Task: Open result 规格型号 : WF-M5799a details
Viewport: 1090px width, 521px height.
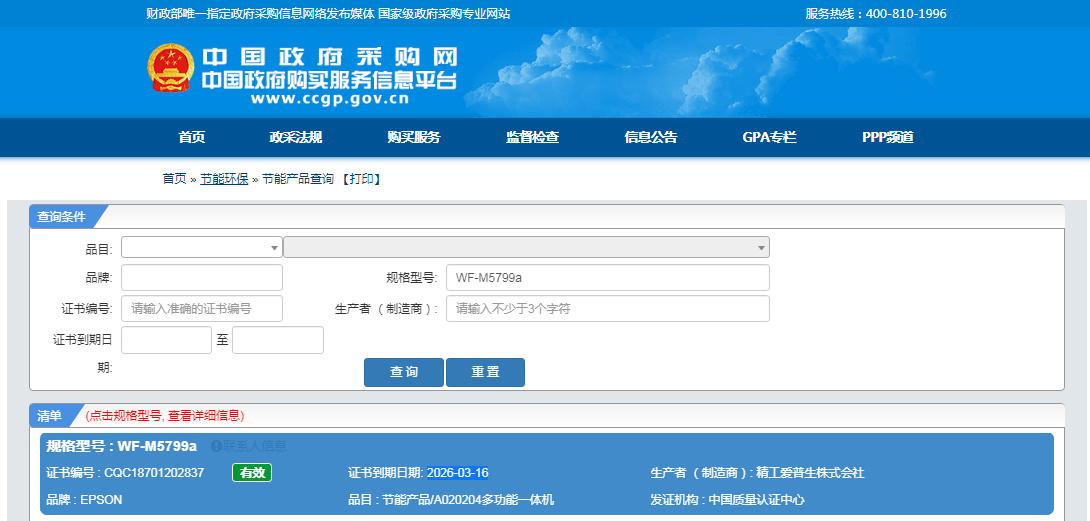Action: pyautogui.click(x=122, y=446)
